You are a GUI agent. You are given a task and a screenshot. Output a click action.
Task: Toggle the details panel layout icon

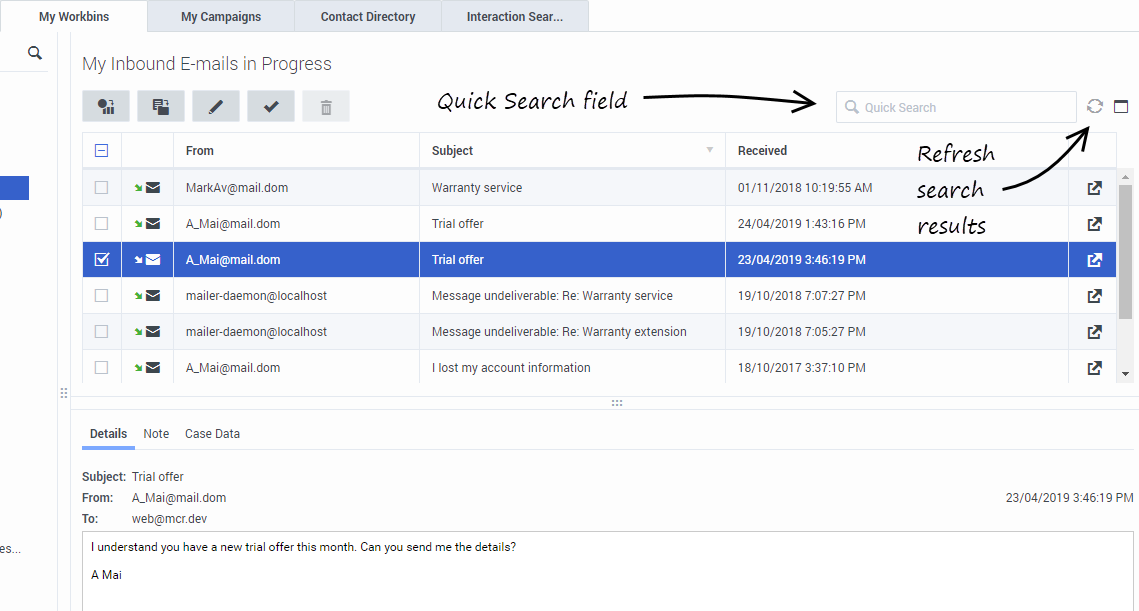click(1121, 107)
